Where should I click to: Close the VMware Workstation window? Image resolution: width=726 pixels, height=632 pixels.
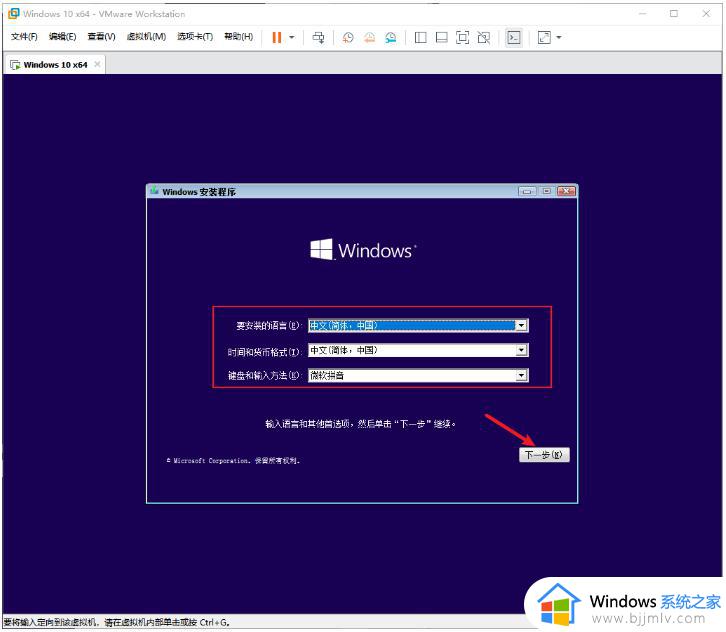click(x=706, y=13)
